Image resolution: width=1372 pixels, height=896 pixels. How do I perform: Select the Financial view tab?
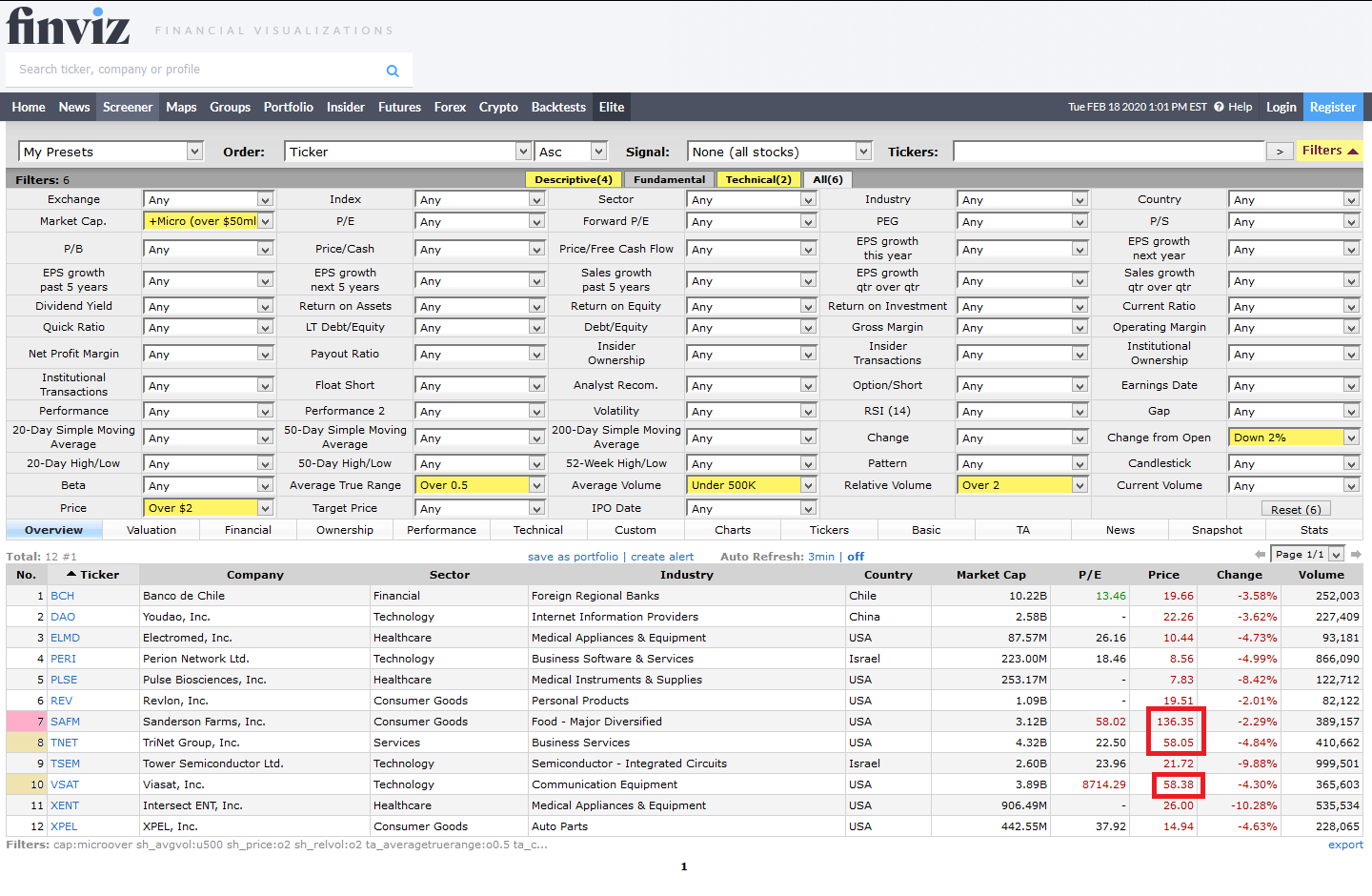tap(248, 530)
